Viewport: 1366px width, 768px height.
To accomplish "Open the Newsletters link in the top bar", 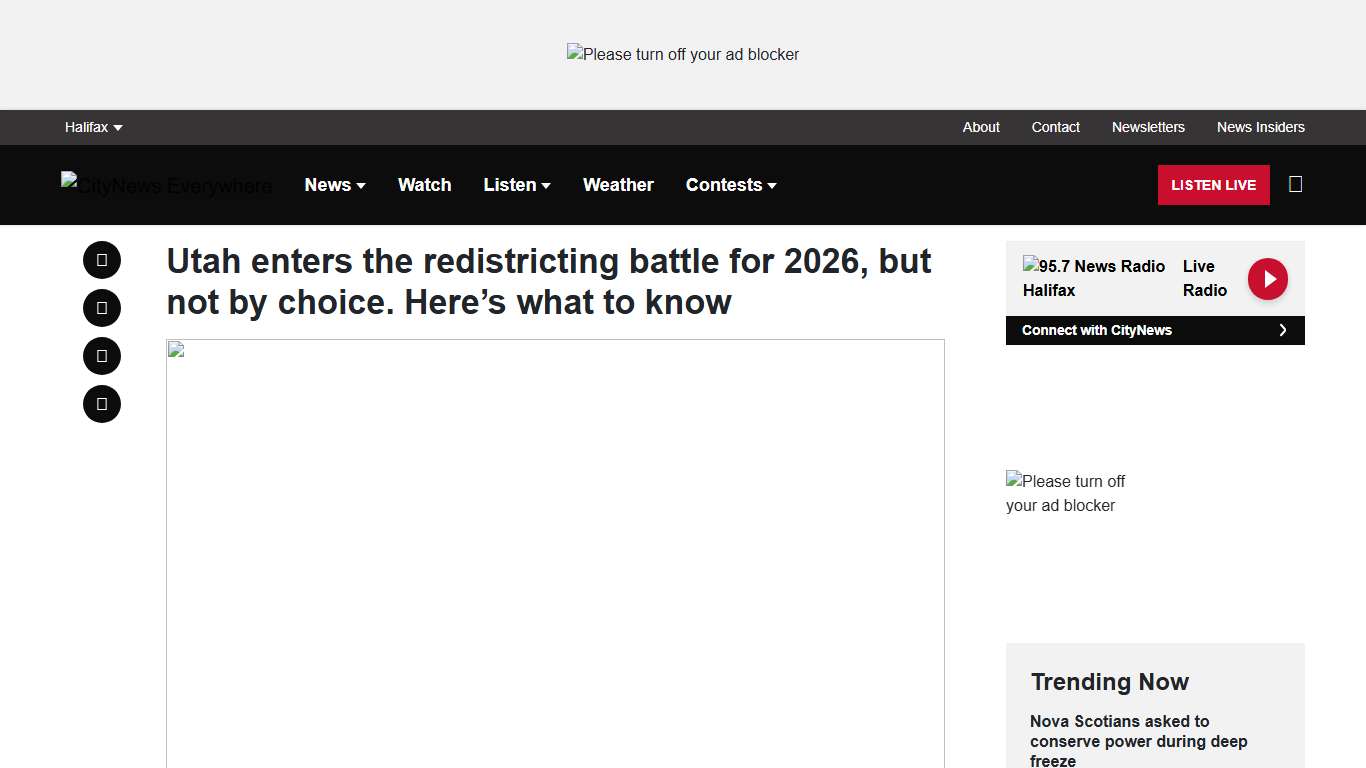I will coord(1148,127).
